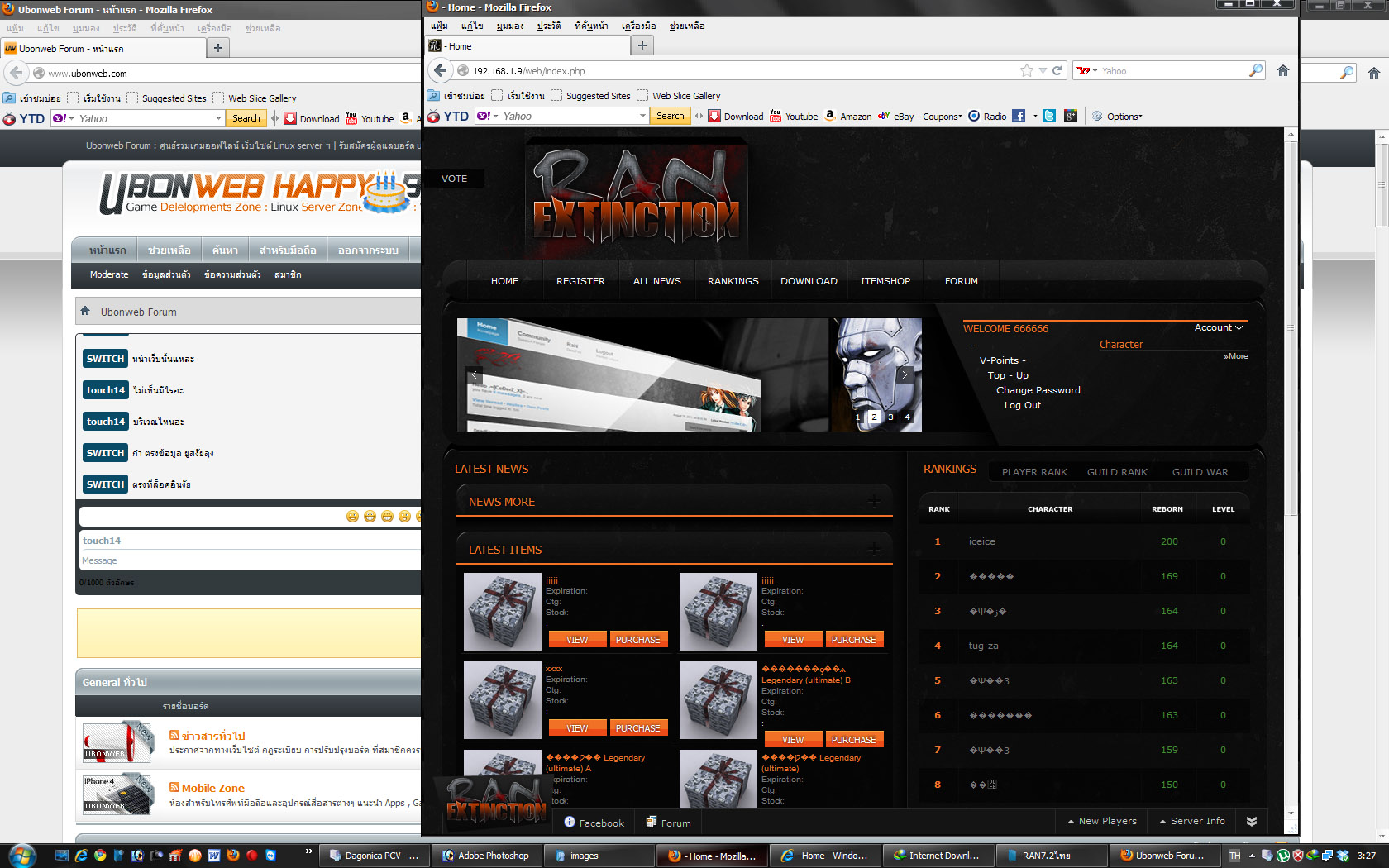The height and width of the screenshot is (868, 1389).
Task: Open the DOWNLOAD nav item
Action: (x=809, y=281)
